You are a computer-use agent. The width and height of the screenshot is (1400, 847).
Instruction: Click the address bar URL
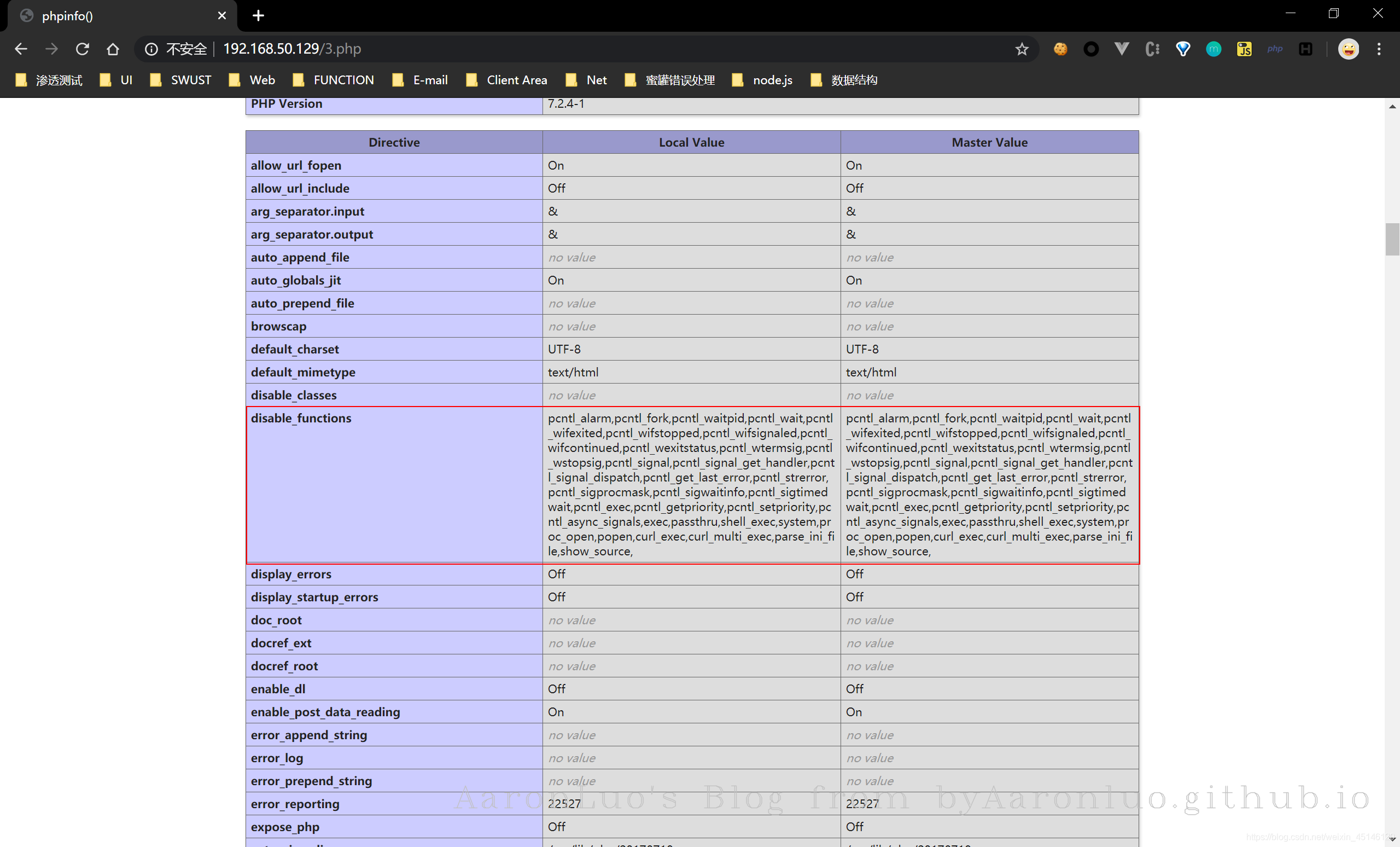tap(292, 49)
